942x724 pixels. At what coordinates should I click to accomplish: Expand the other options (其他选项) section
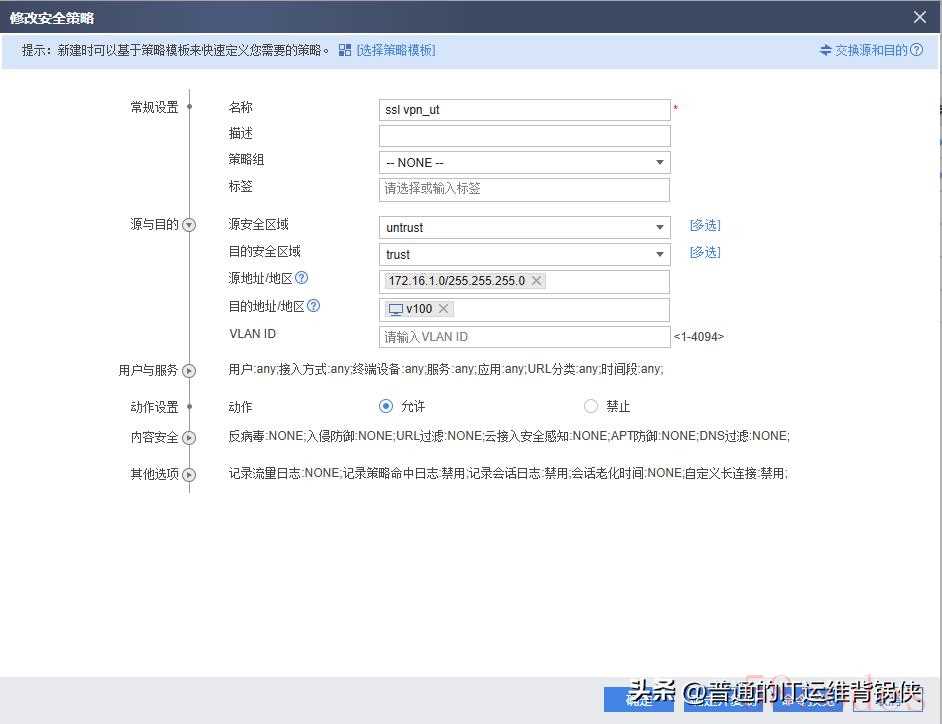pos(189,475)
